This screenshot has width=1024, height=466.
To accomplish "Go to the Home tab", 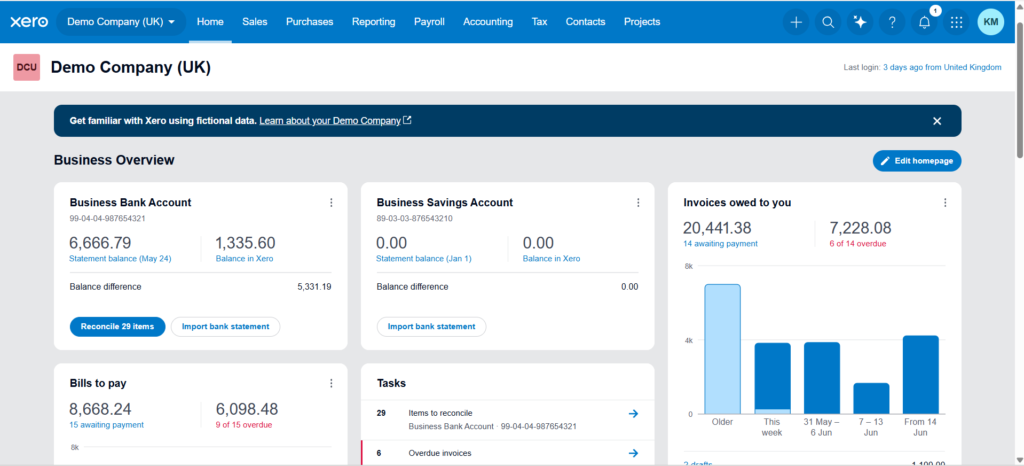I will (210, 22).
